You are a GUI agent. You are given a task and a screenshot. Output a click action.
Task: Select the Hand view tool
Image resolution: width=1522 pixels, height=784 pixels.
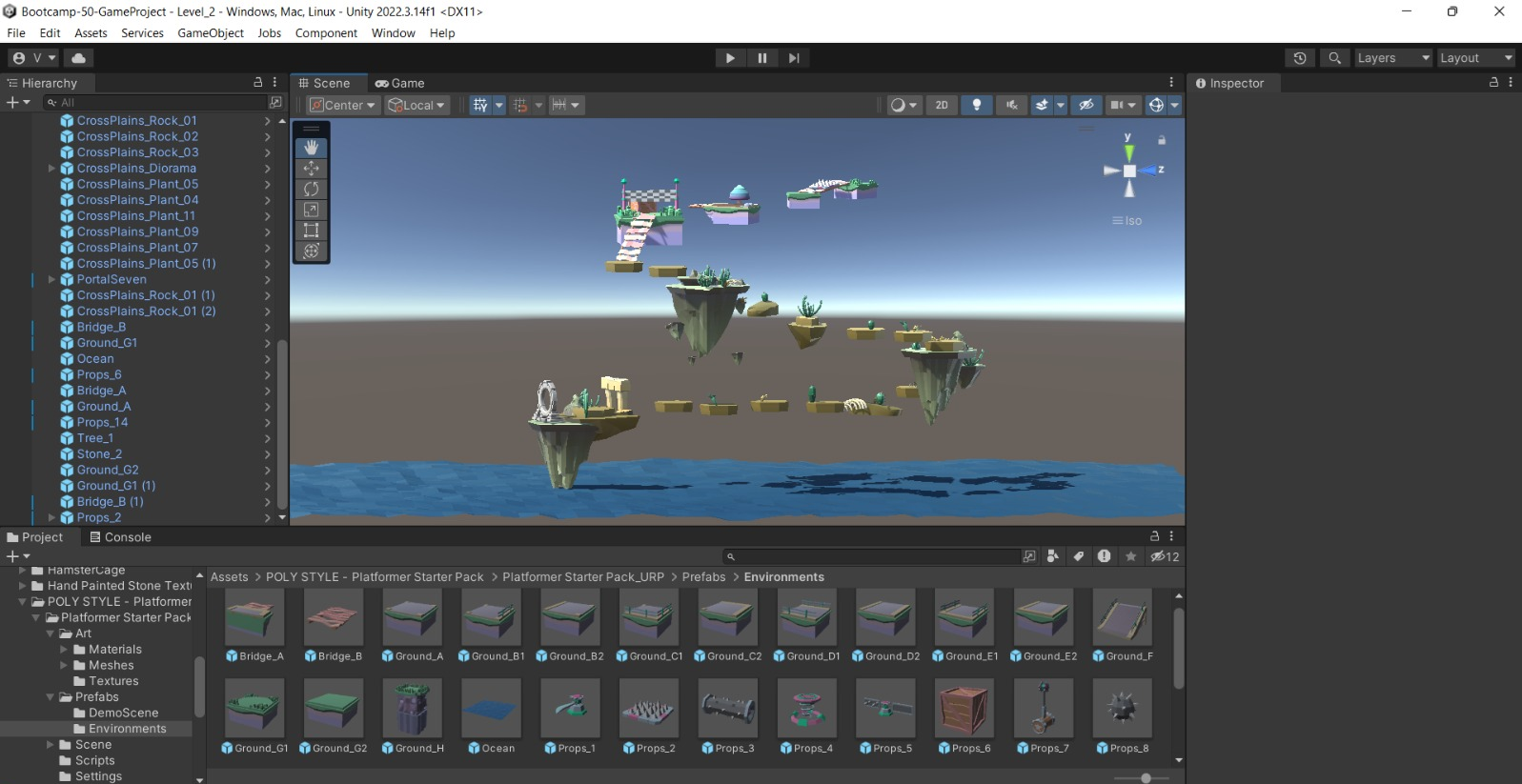(x=311, y=148)
